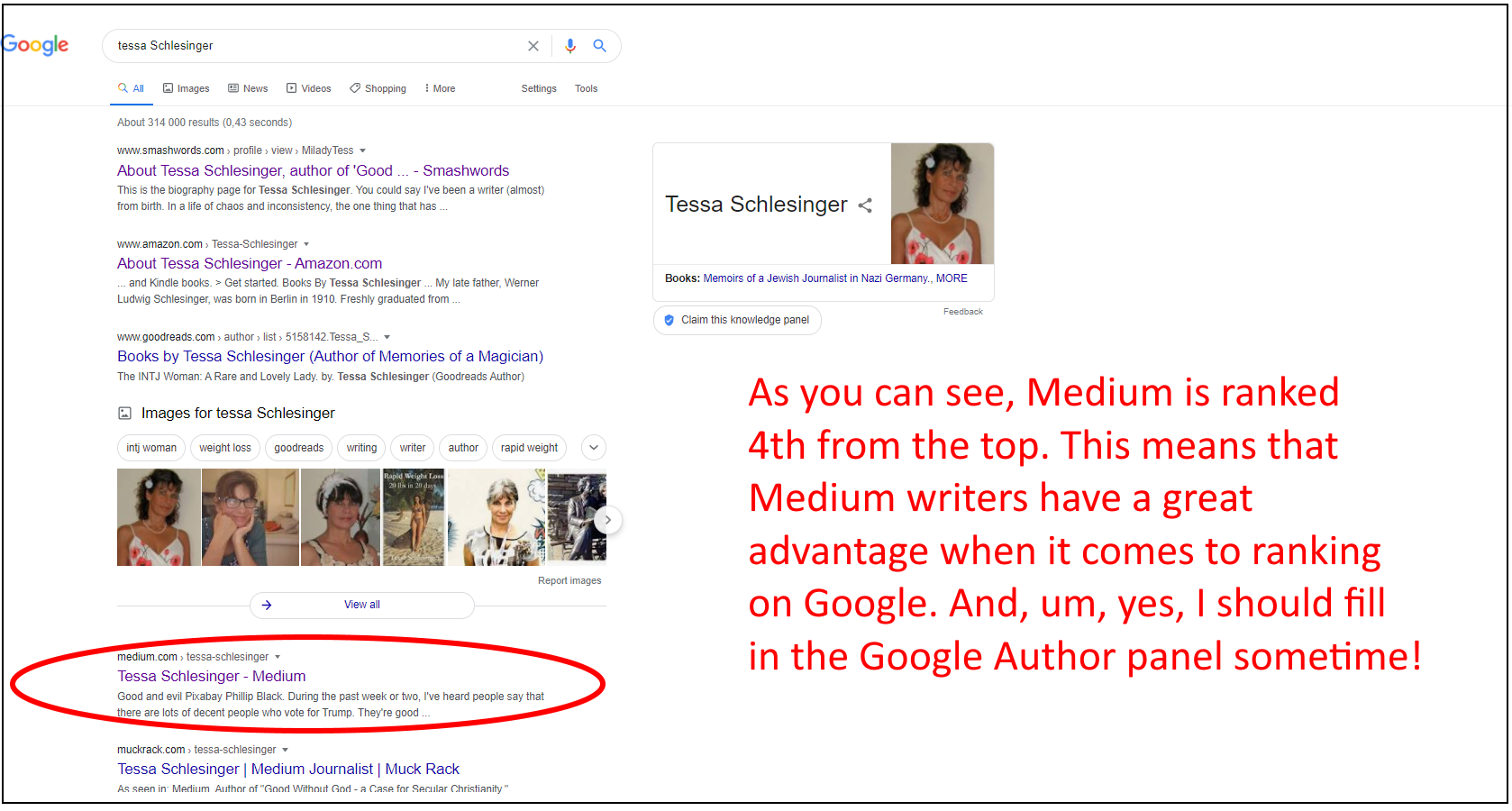Click the Google logo
The width and height of the screenshot is (1512, 811).
[x=35, y=45]
